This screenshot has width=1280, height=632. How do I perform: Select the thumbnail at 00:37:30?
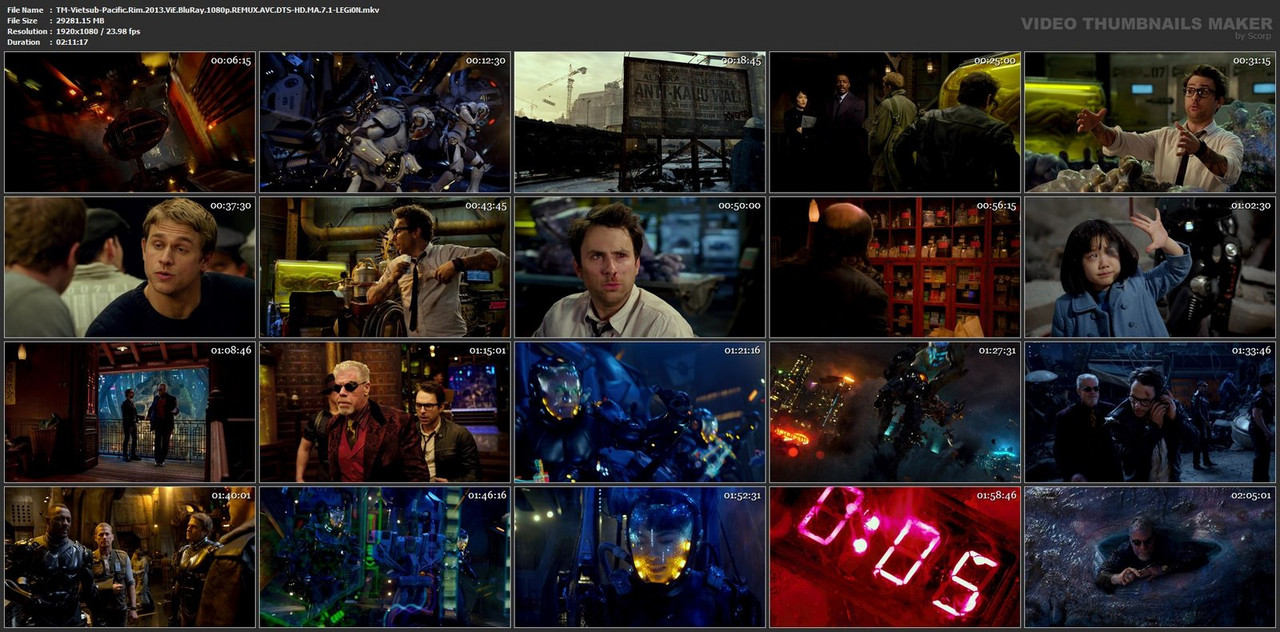(x=130, y=267)
